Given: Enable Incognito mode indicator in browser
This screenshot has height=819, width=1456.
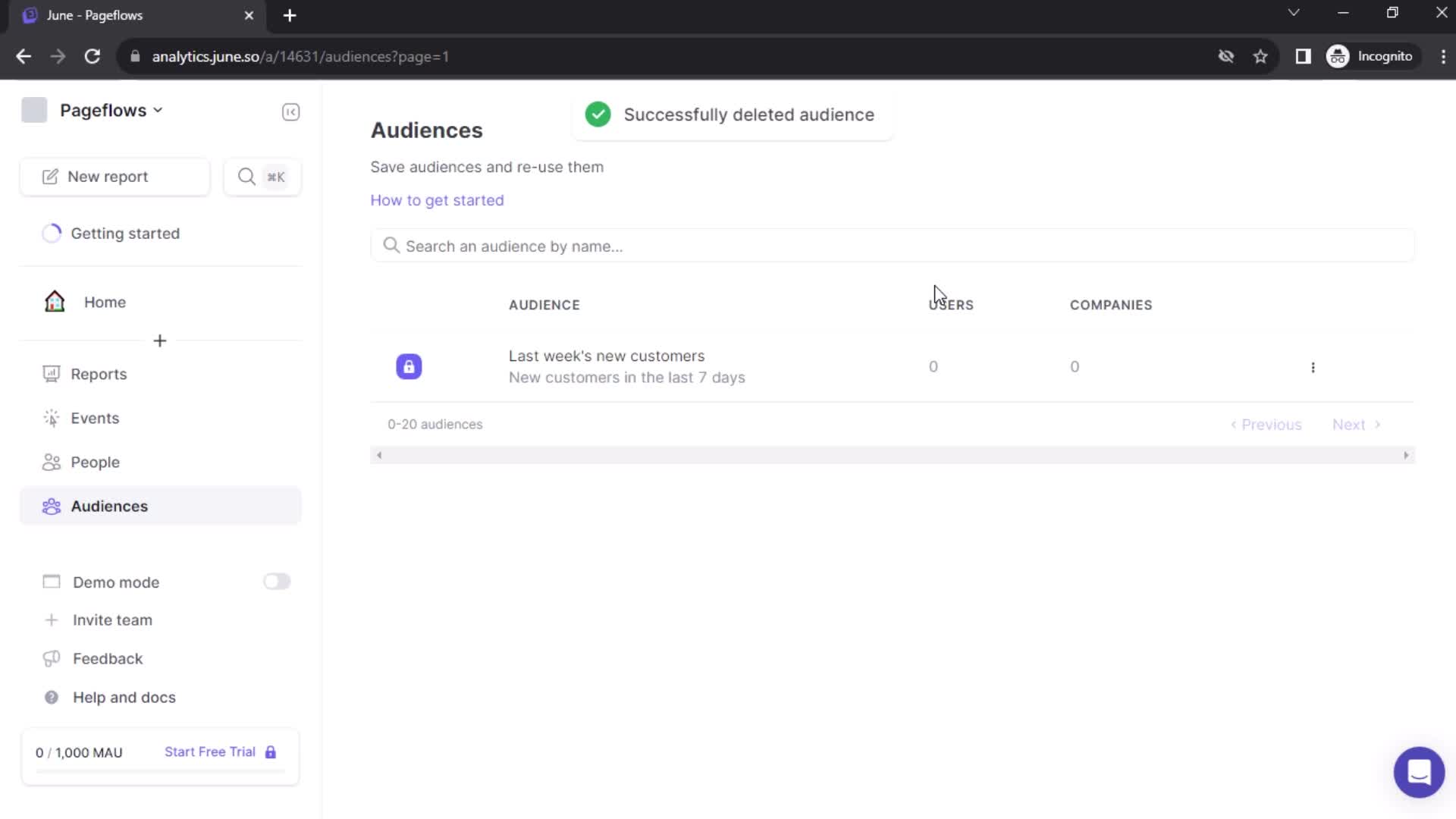Looking at the screenshot, I should (x=1371, y=56).
